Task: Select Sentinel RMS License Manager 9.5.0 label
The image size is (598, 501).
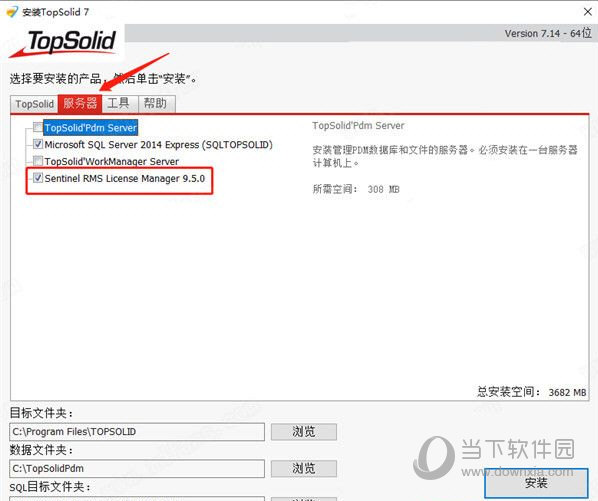Action: [x=125, y=178]
